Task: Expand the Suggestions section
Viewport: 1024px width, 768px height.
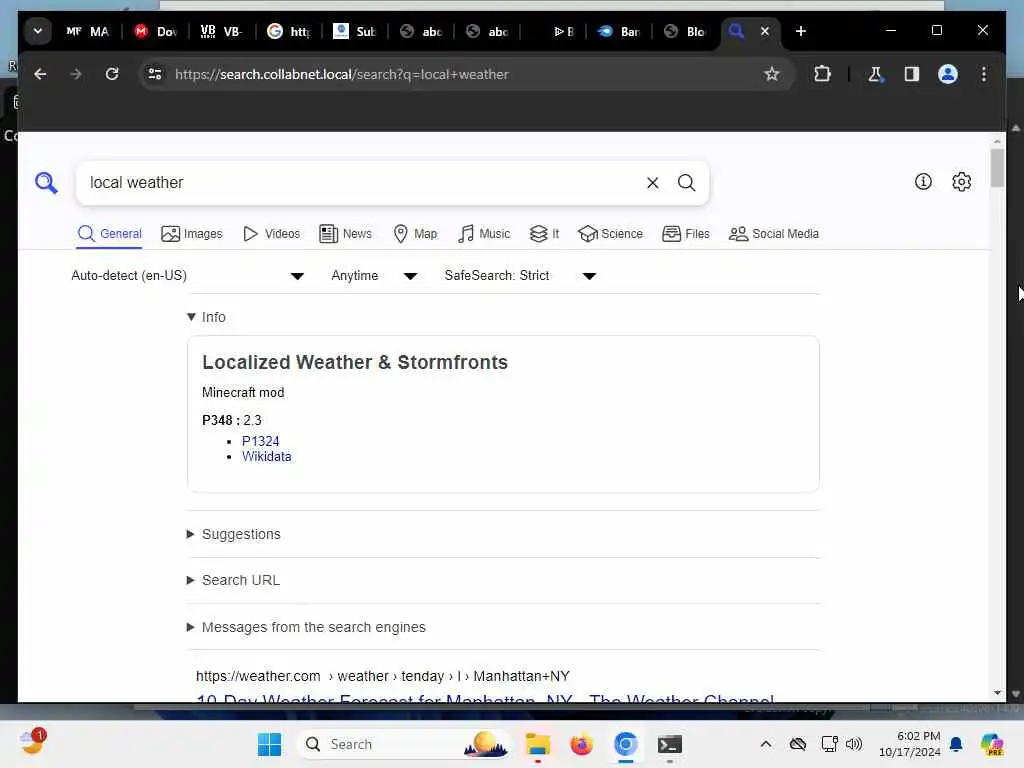Action: coord(234,534)
